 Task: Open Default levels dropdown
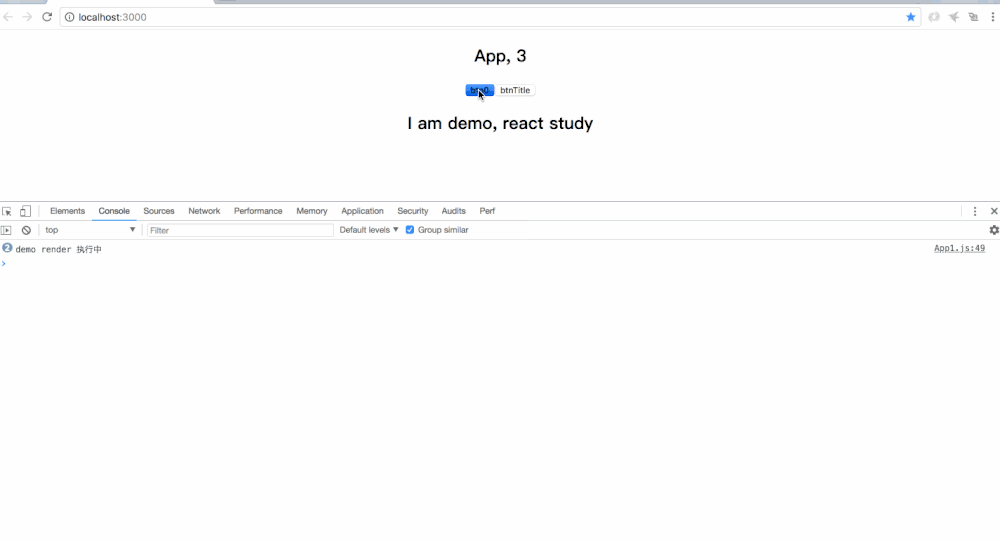coord(369,230)
